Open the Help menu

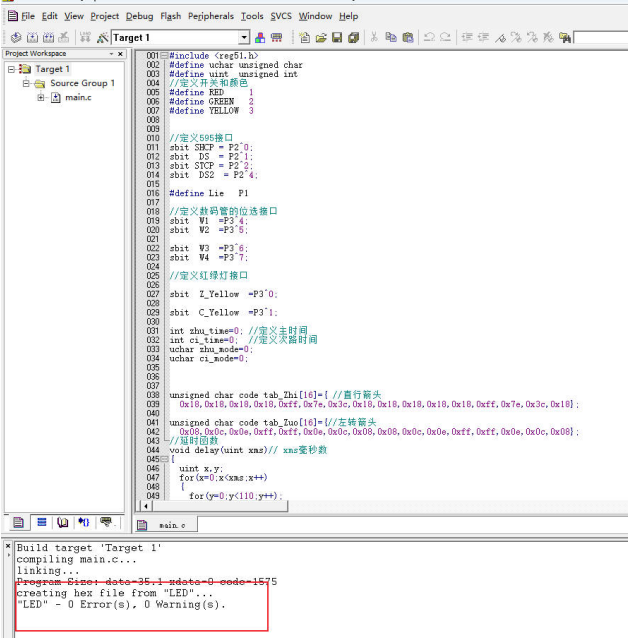click(348, 16)
